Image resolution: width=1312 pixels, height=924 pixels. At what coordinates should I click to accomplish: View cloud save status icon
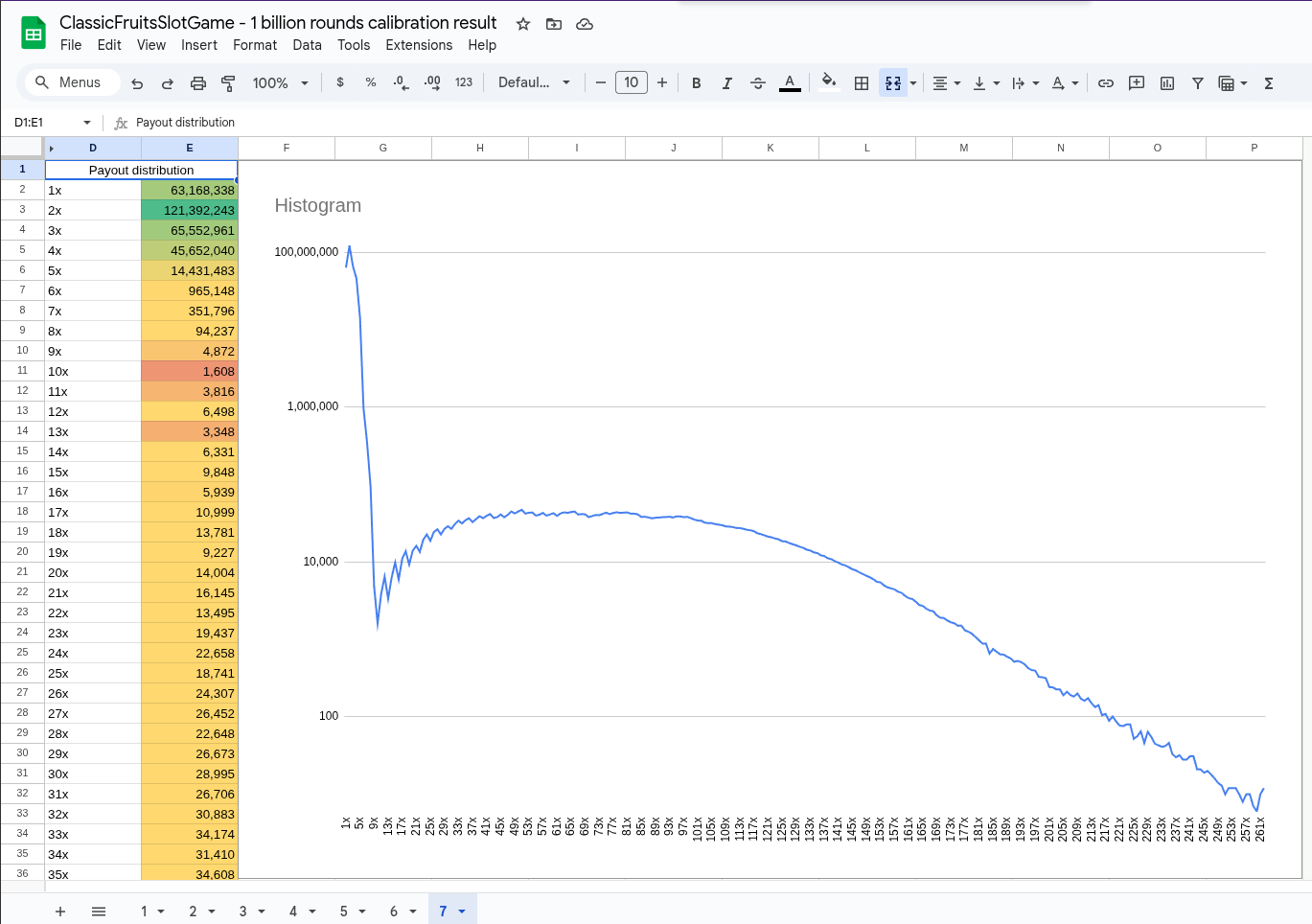coord(585,24)
